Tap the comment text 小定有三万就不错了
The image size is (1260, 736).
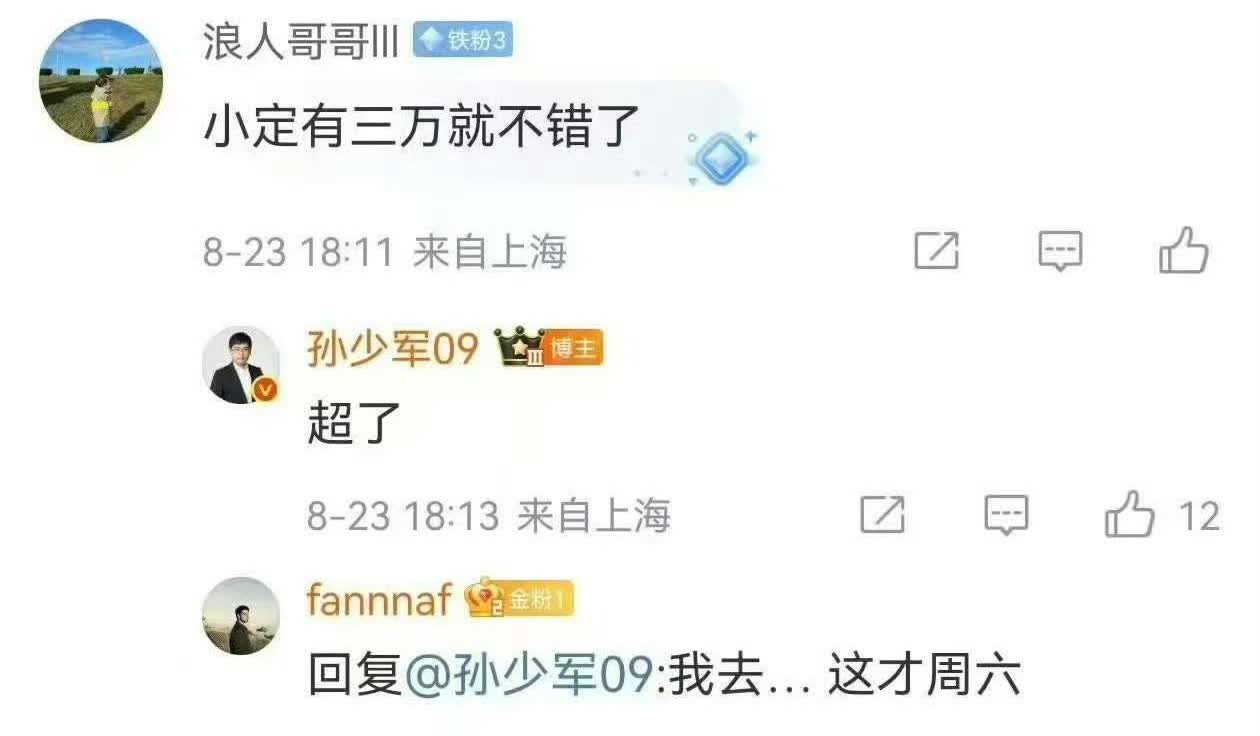(421, 127)
